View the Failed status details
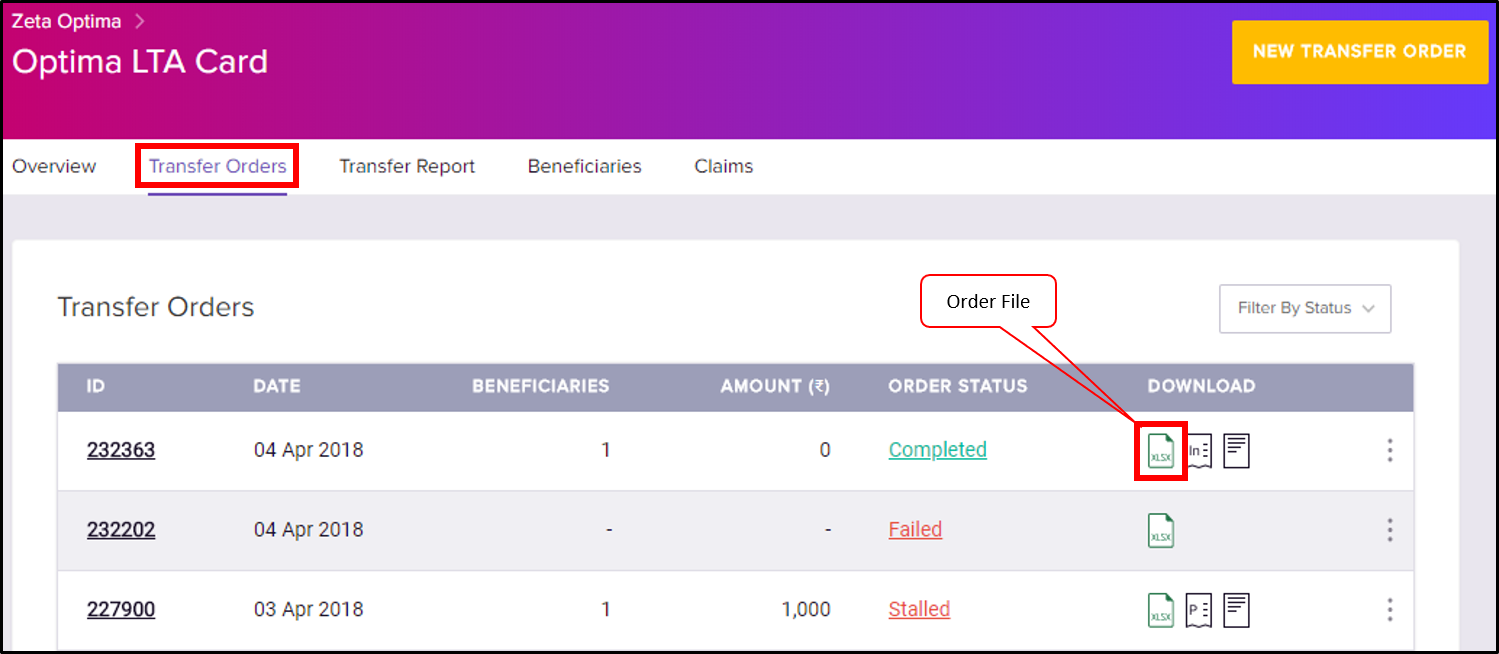Image resolution: width=1499 pixels, height=654 pixels. point(915,529)
